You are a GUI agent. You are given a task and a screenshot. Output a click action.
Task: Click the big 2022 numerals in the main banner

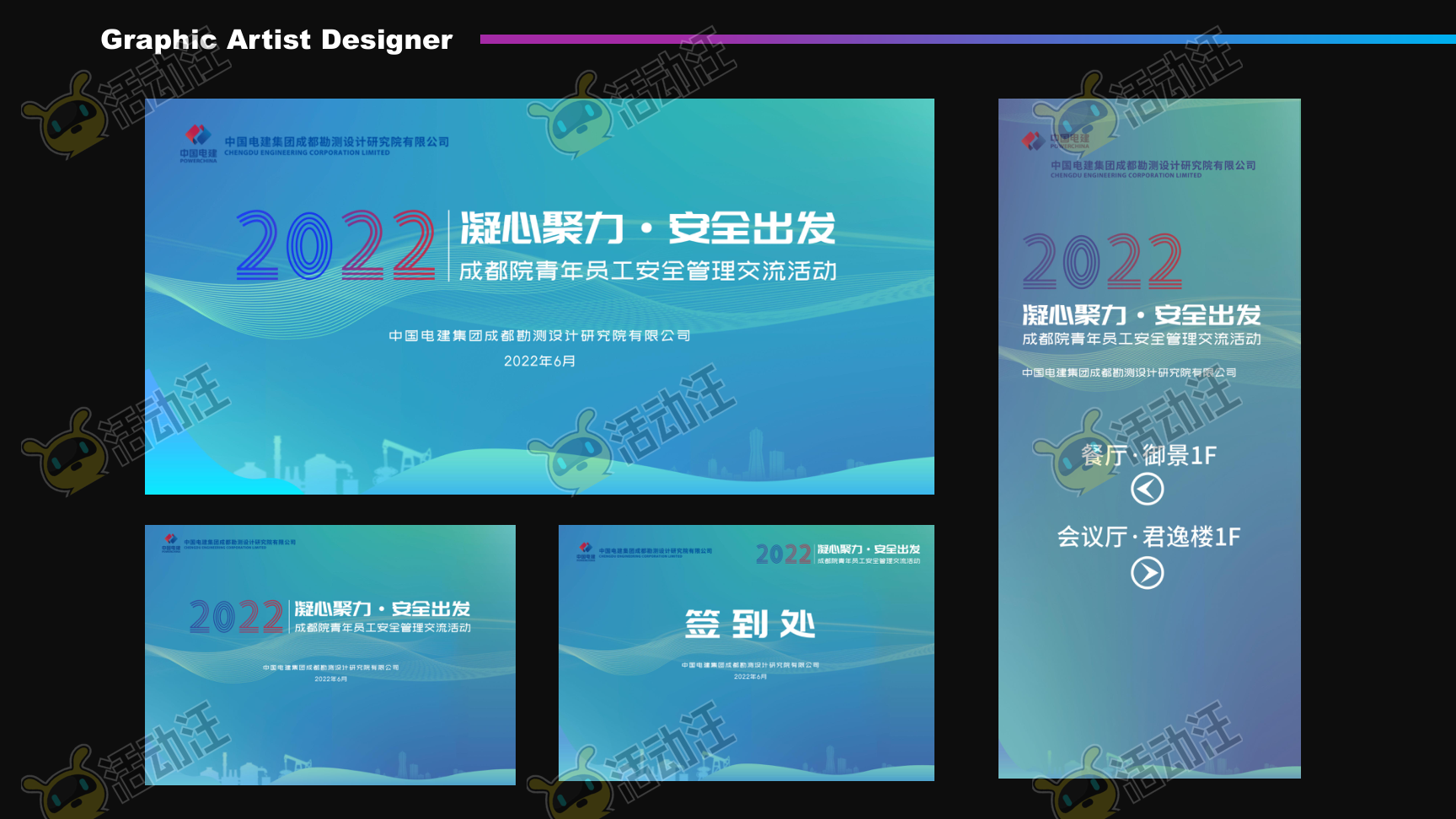(335, 245)
